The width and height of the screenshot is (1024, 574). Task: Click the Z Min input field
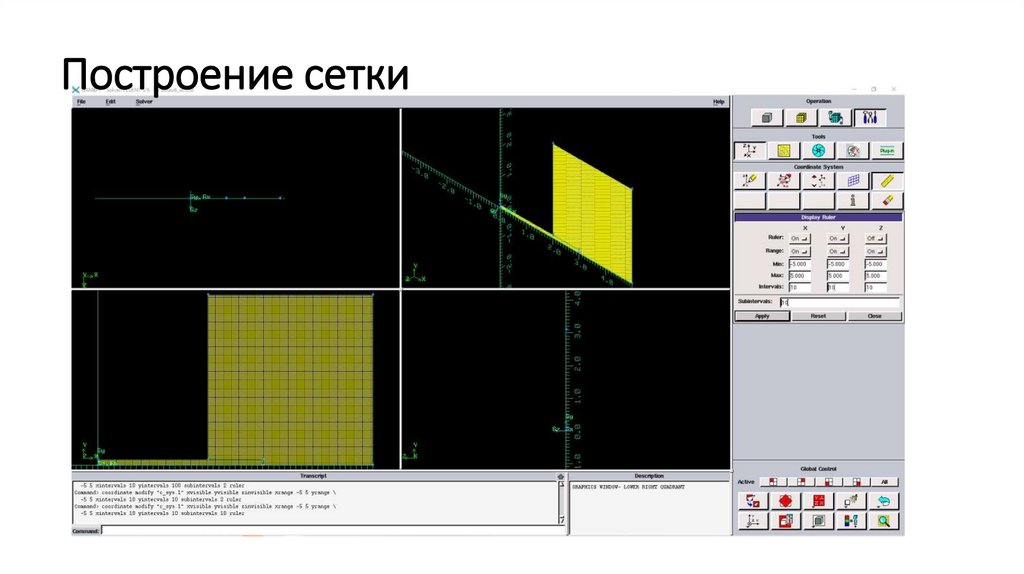point(875,264)
